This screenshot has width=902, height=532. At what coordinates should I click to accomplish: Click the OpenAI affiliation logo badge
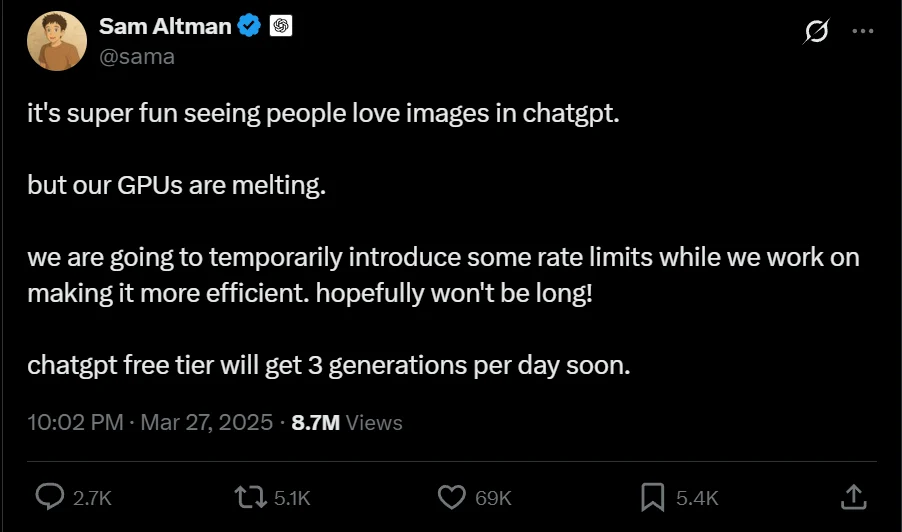coord(280,27)
